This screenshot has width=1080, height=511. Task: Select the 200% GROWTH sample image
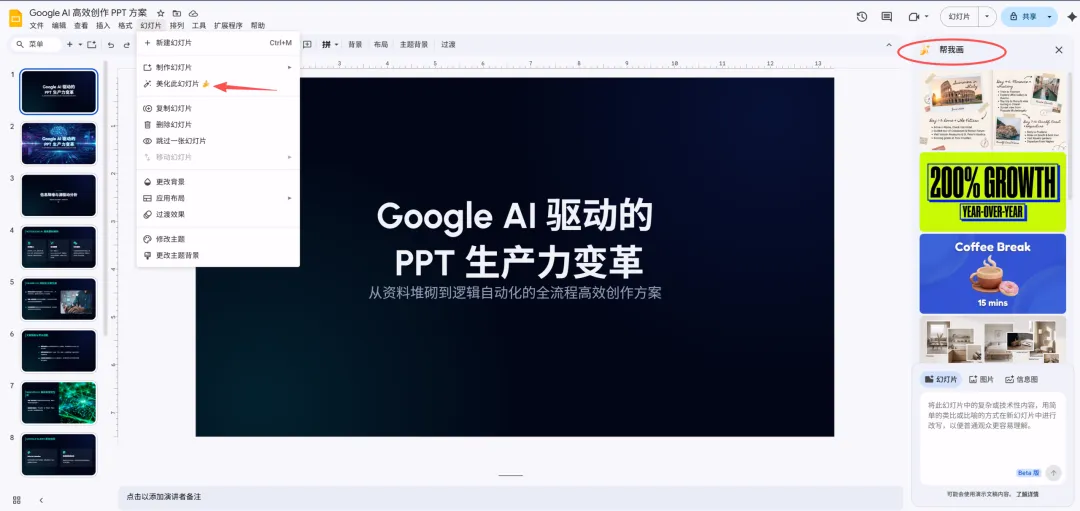[993, 192]
